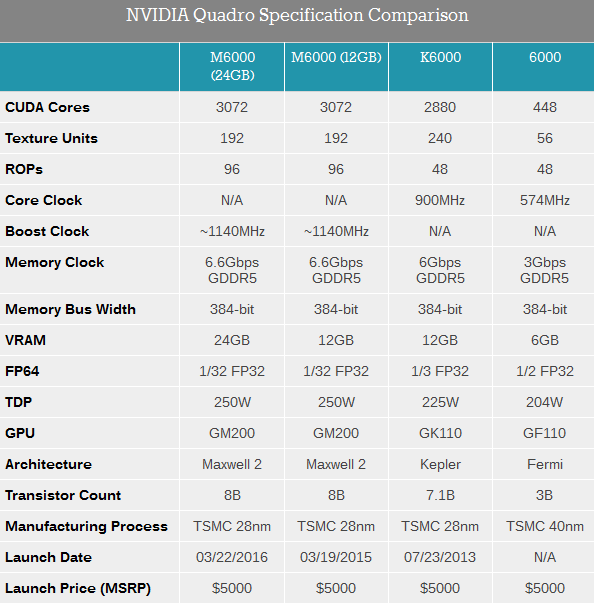
Task: Click the 'Core Clock' row label
Action: 44,200
